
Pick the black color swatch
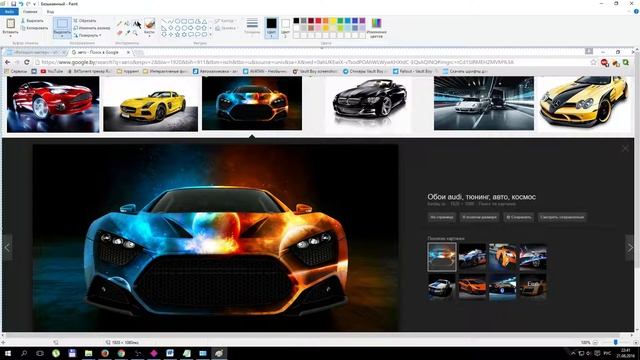coord(296,21)
